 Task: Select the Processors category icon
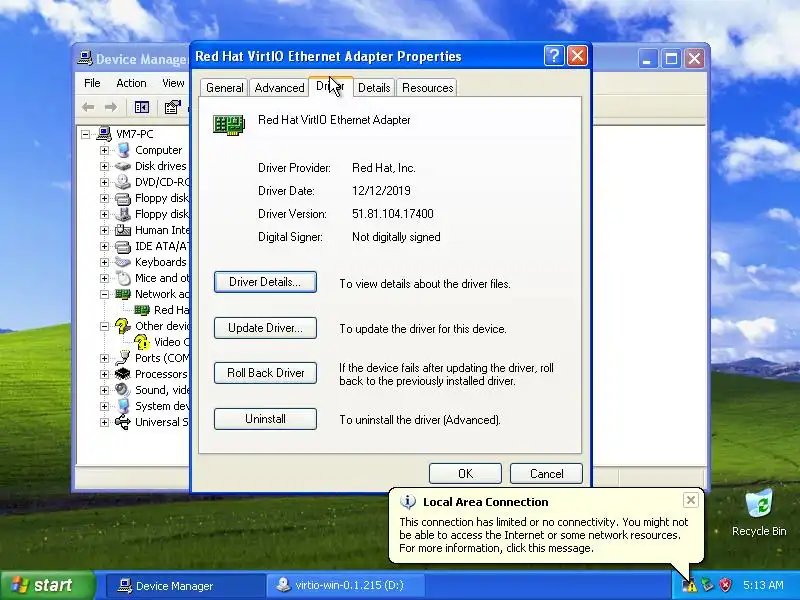(123, 374)
